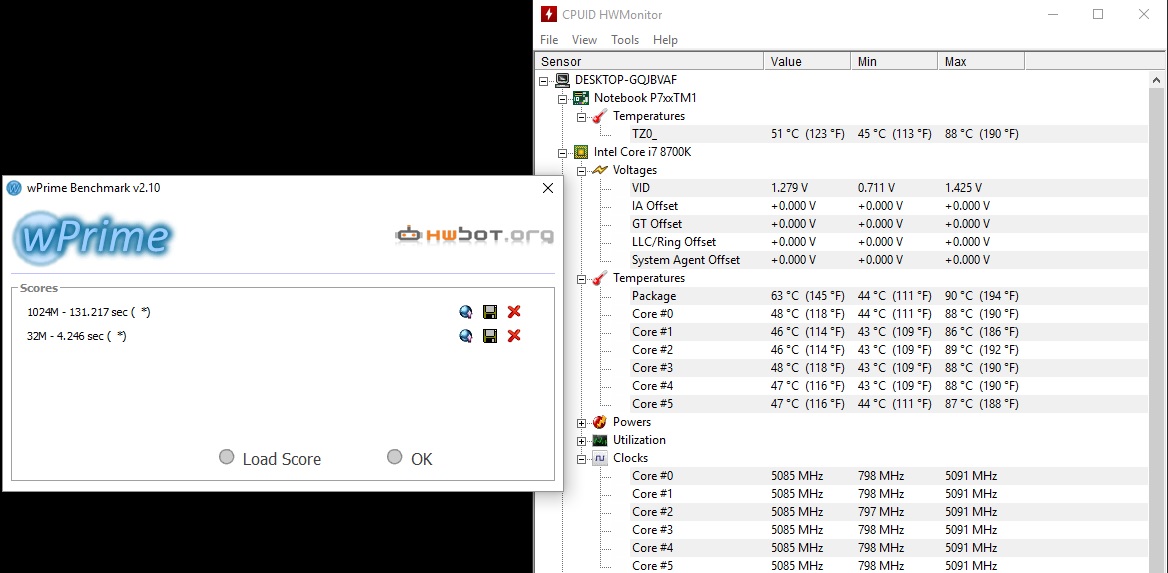Close the wPrime Benchmark window
Image resolution: width=1168 pixels, height=573 pixels.
click(548, 188)
